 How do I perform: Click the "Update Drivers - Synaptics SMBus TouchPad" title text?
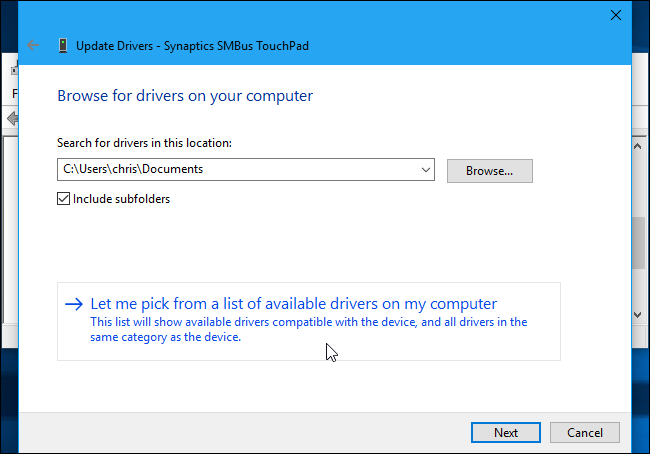click(194, 45)
